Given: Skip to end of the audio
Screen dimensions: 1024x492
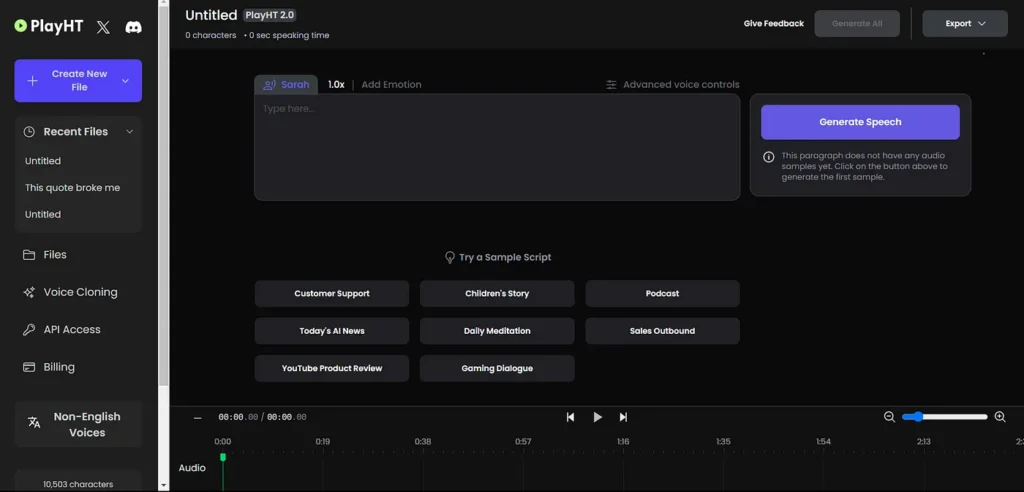Looking at the screenshot, I should pyautogui.click(x=623, y=417).
